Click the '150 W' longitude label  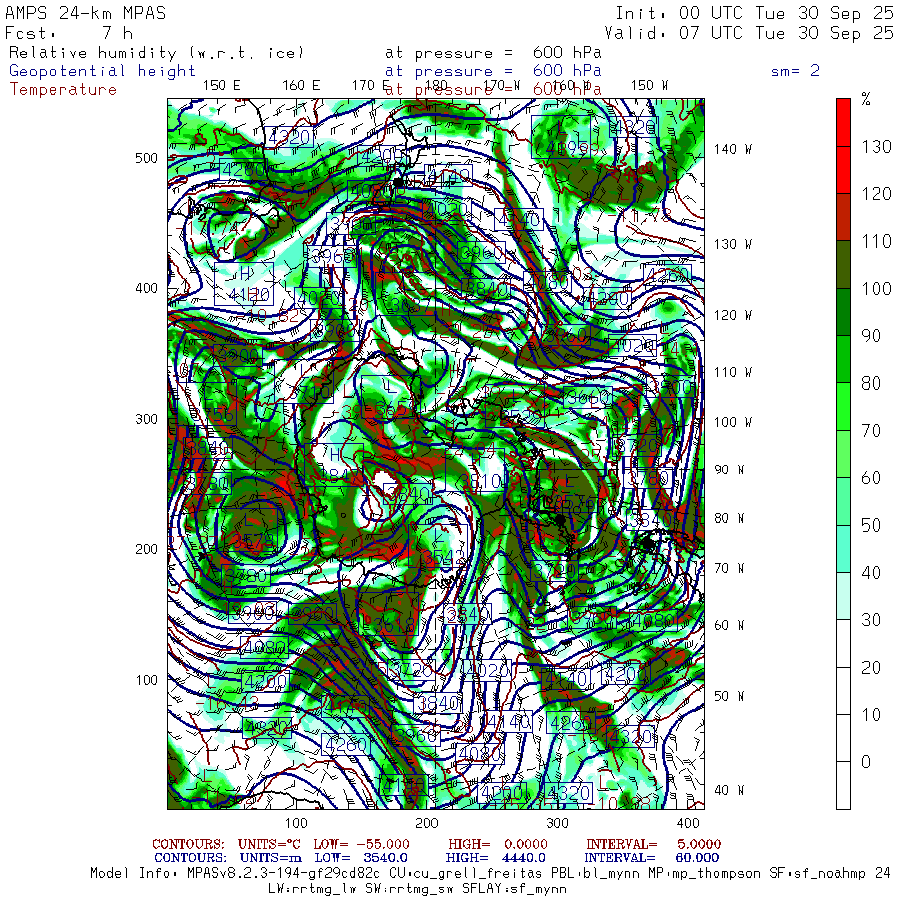649,85
